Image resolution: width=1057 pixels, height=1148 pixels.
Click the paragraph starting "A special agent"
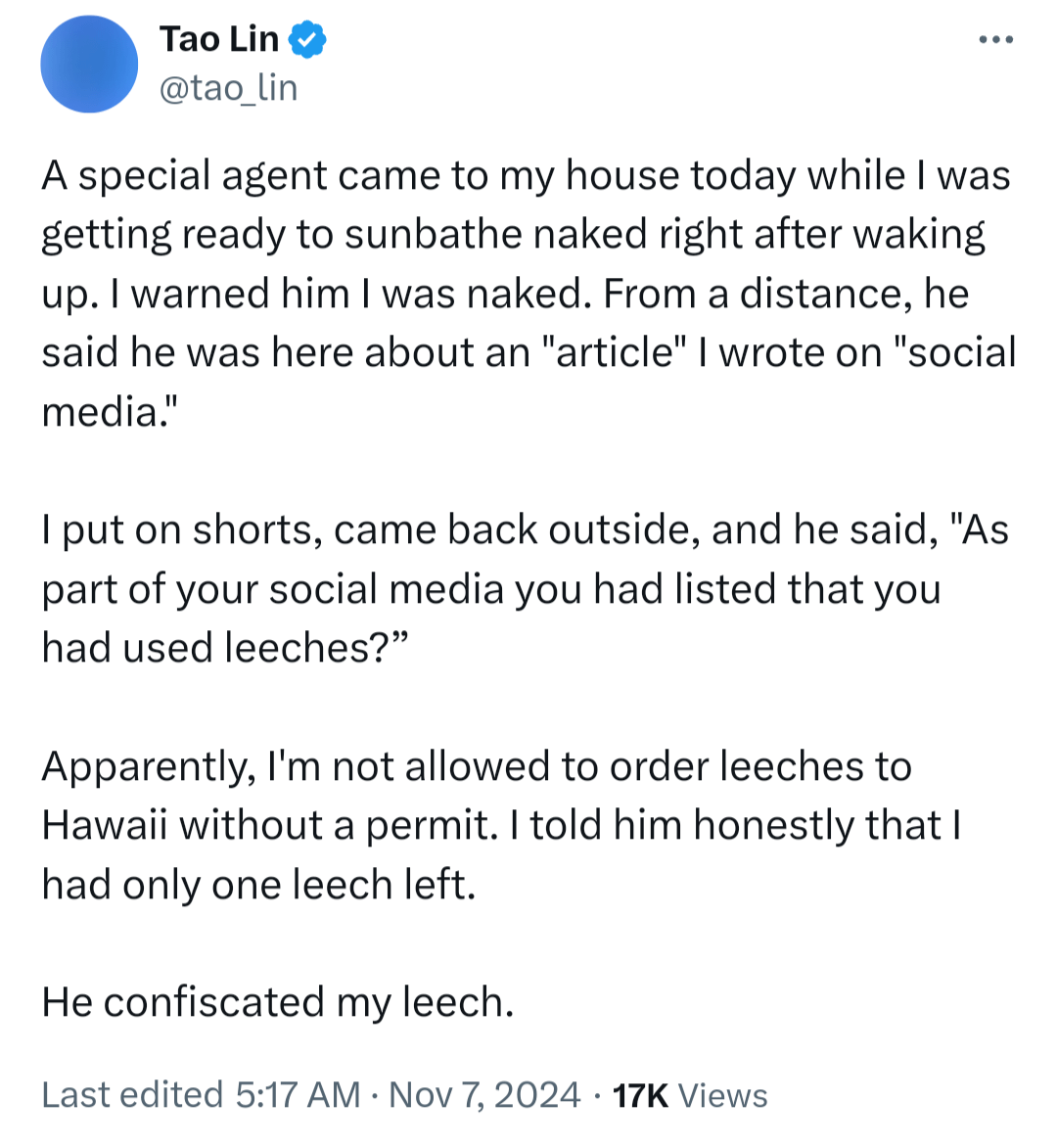pyautogui.click(x=528, y=294)
